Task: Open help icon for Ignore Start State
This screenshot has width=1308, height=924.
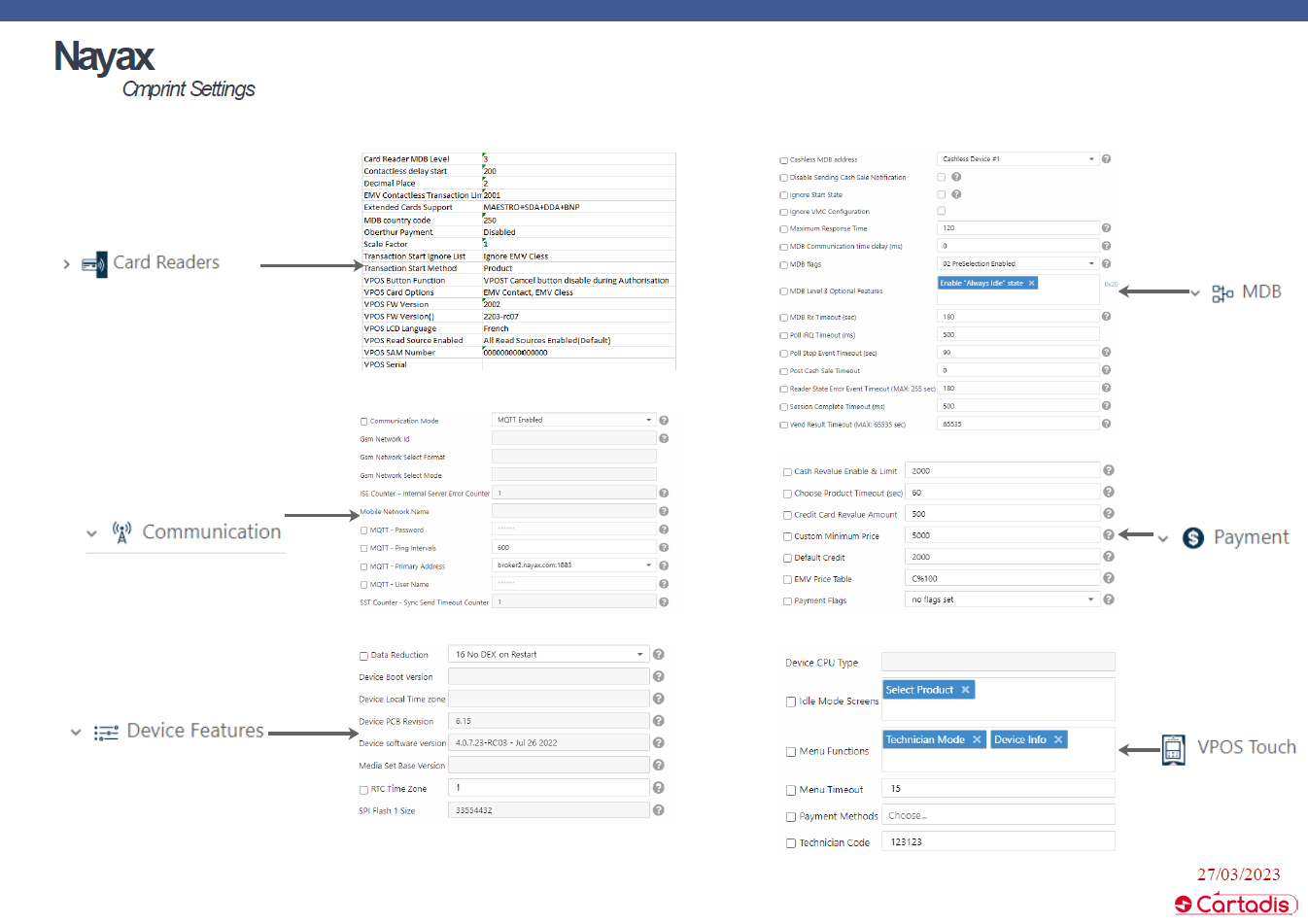Action: click(956, 194)
